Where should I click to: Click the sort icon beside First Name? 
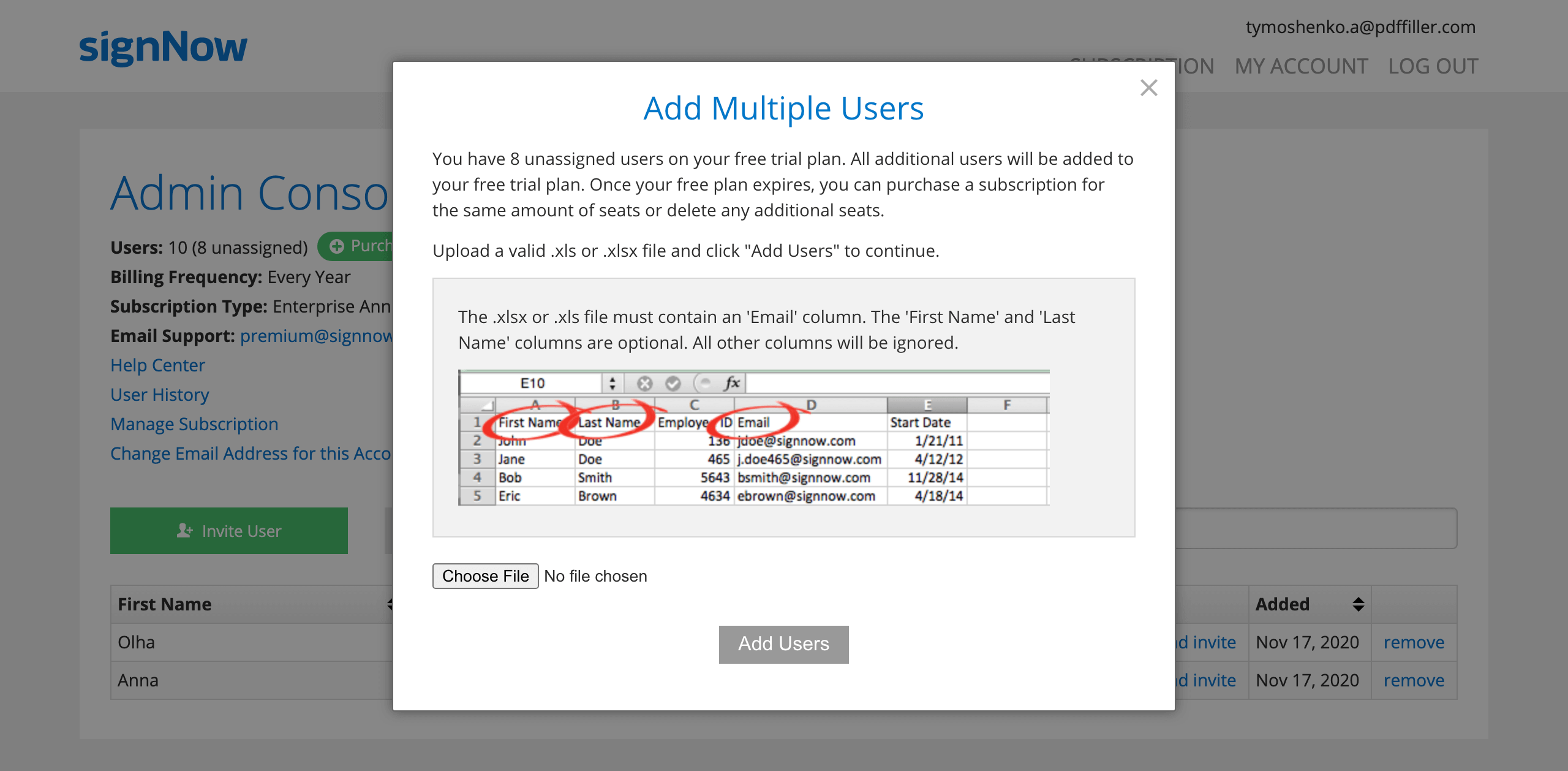(x=390, y=604)
